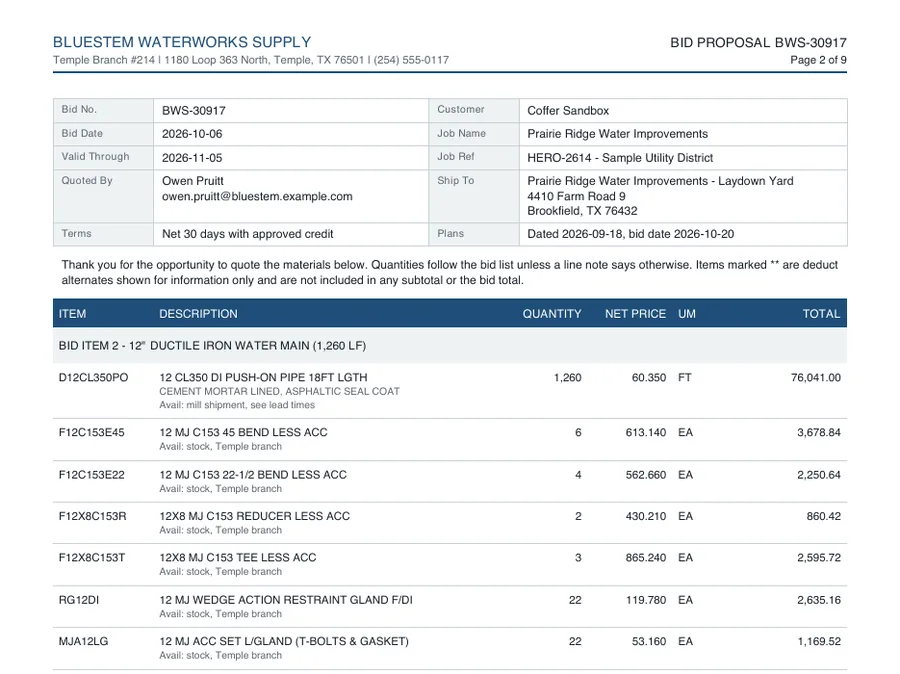Click item code F12C153E45
This screenshot has height=674, width=900.
point(91,432)
